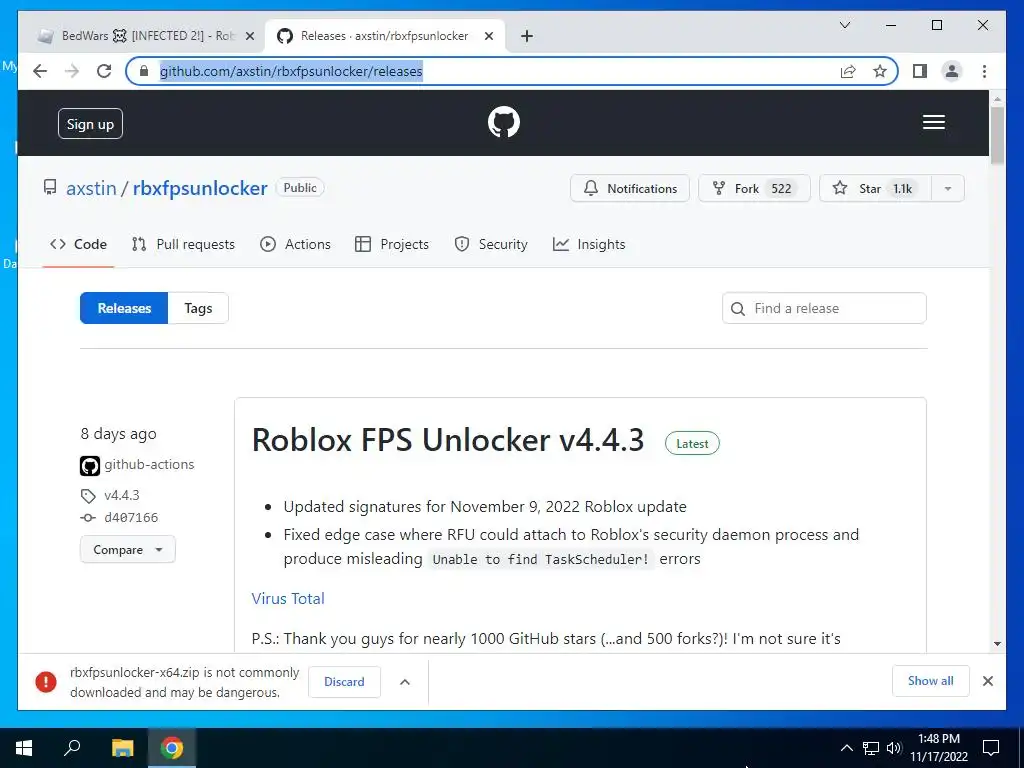Click the Sign up button
The height and width of the screenshot is (768, 1024).
pyautogui.click(x=90, y=124)
